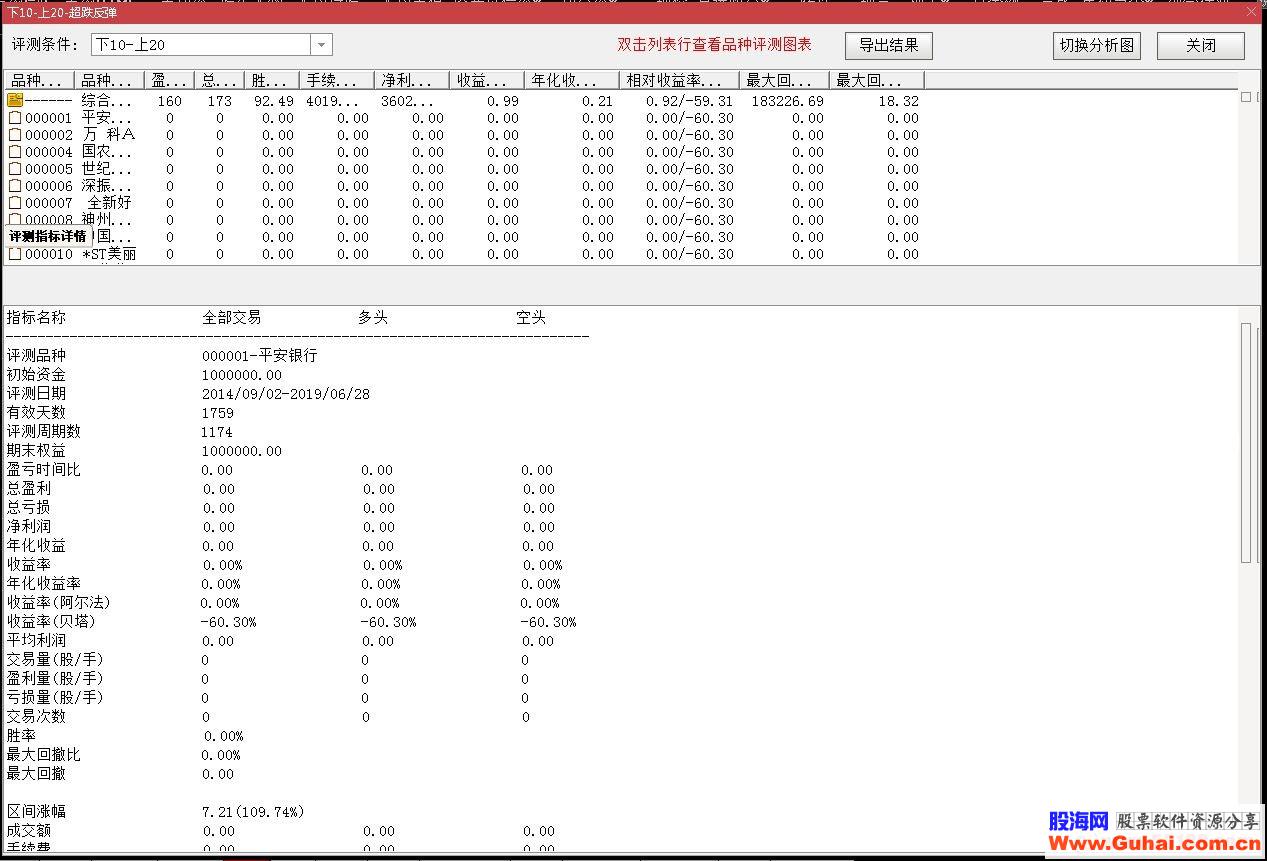
Task: Click the 切换分析图 button
Action: [x=1097, y=46]
